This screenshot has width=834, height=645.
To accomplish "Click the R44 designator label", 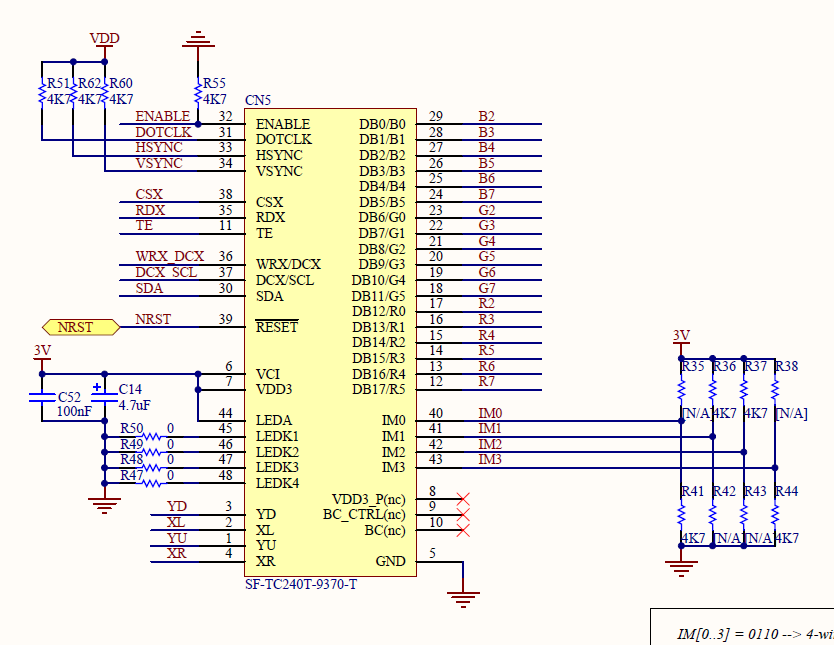I will click(787, 491).
